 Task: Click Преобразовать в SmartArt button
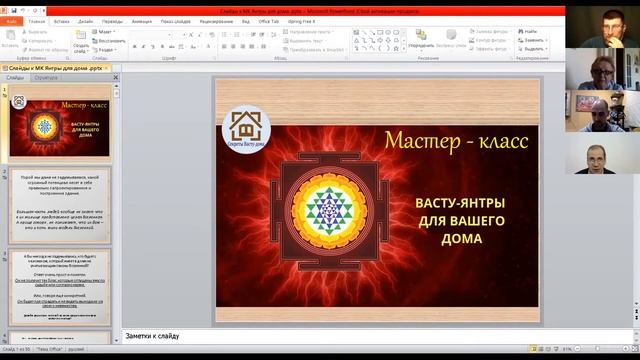(315, 50)
